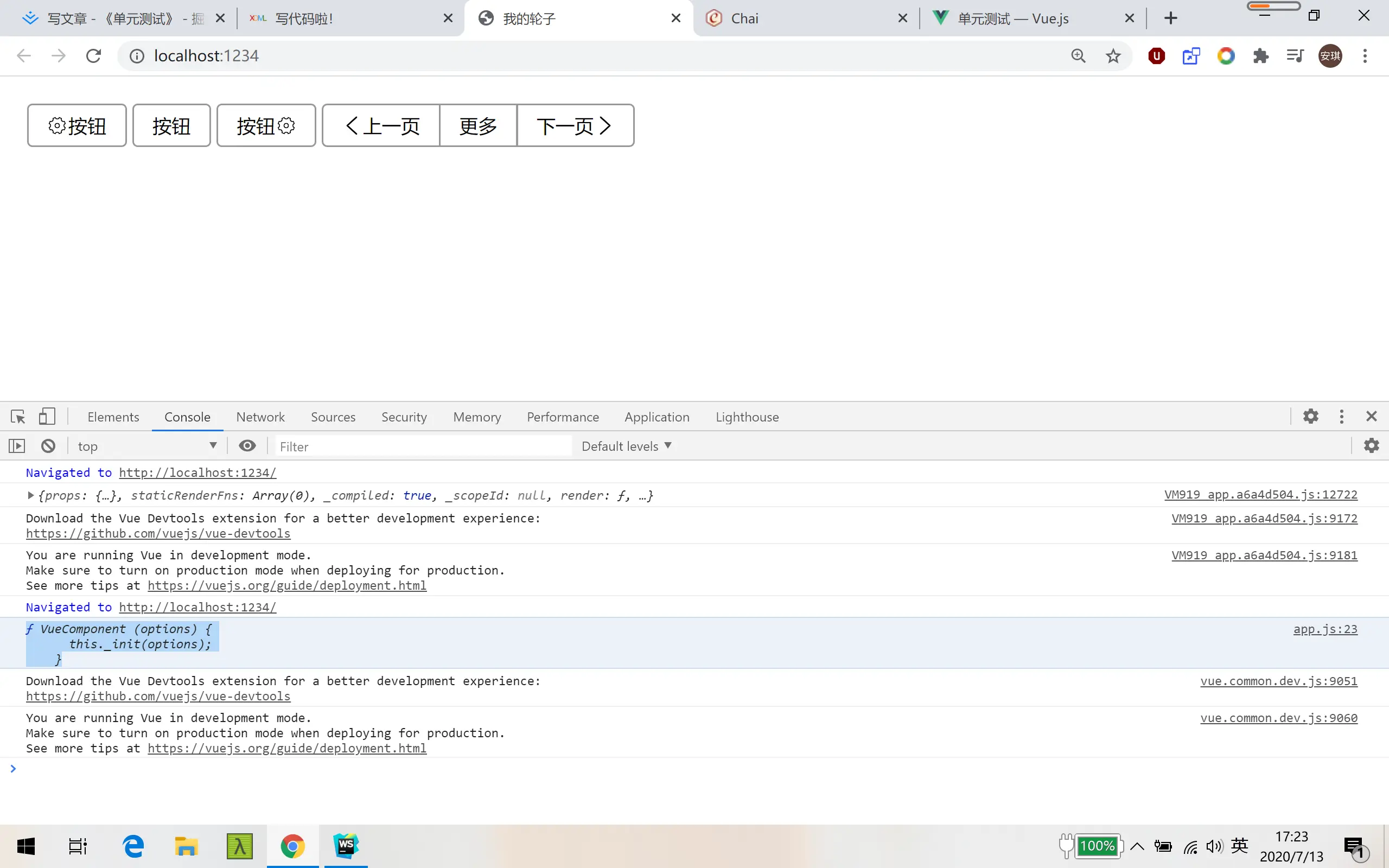Open the top context dropdown
The width and height of the screenshot is (1389, 868).
(x=147, y=446)
